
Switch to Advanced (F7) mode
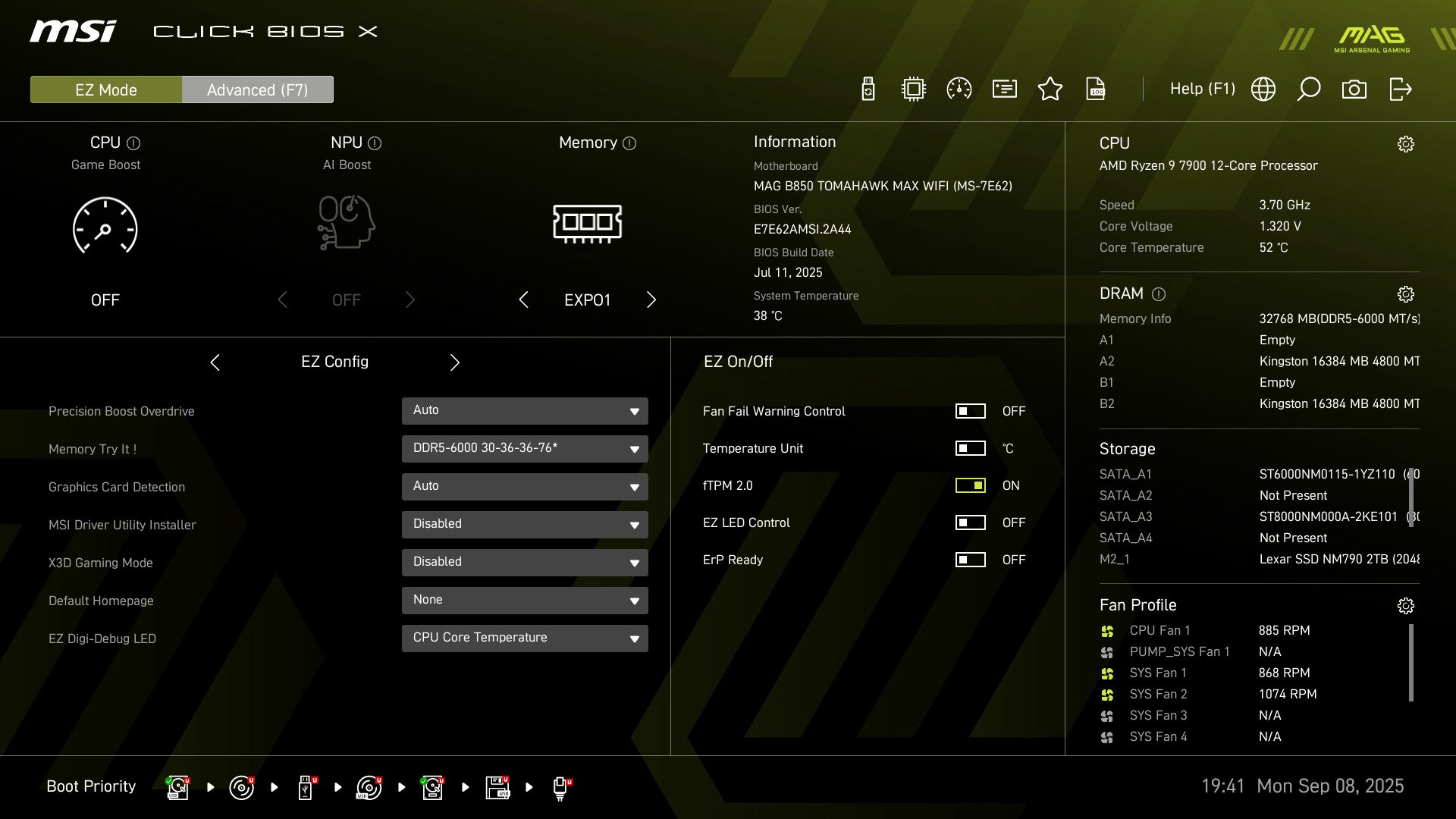pos(257,89)
